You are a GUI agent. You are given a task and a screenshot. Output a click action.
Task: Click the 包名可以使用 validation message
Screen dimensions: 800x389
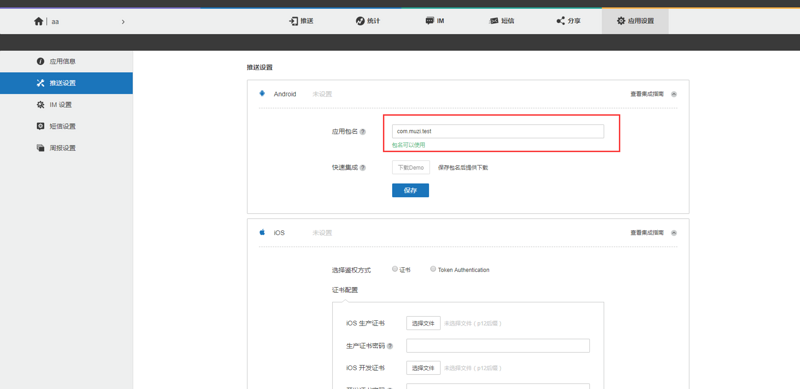(x=408, y=145)
